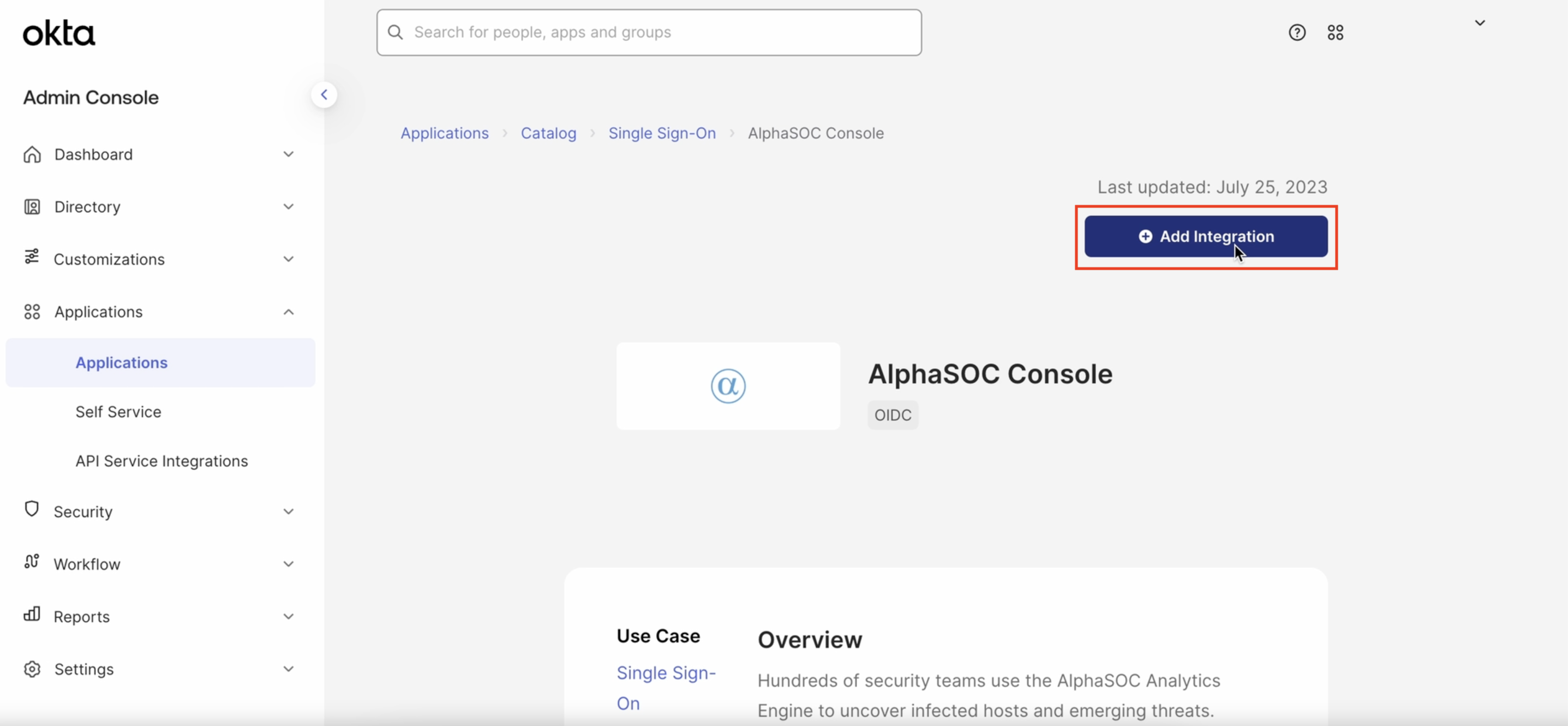Open API Service Integrations menu item

(161, 461)
